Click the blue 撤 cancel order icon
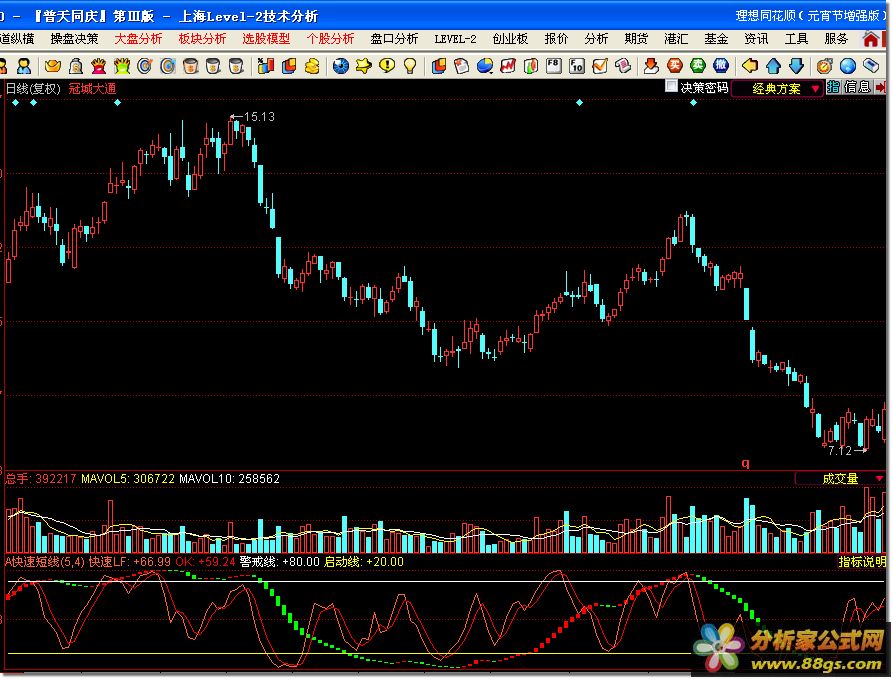Viewport: 893px width, 679px height. coord(721,66)
